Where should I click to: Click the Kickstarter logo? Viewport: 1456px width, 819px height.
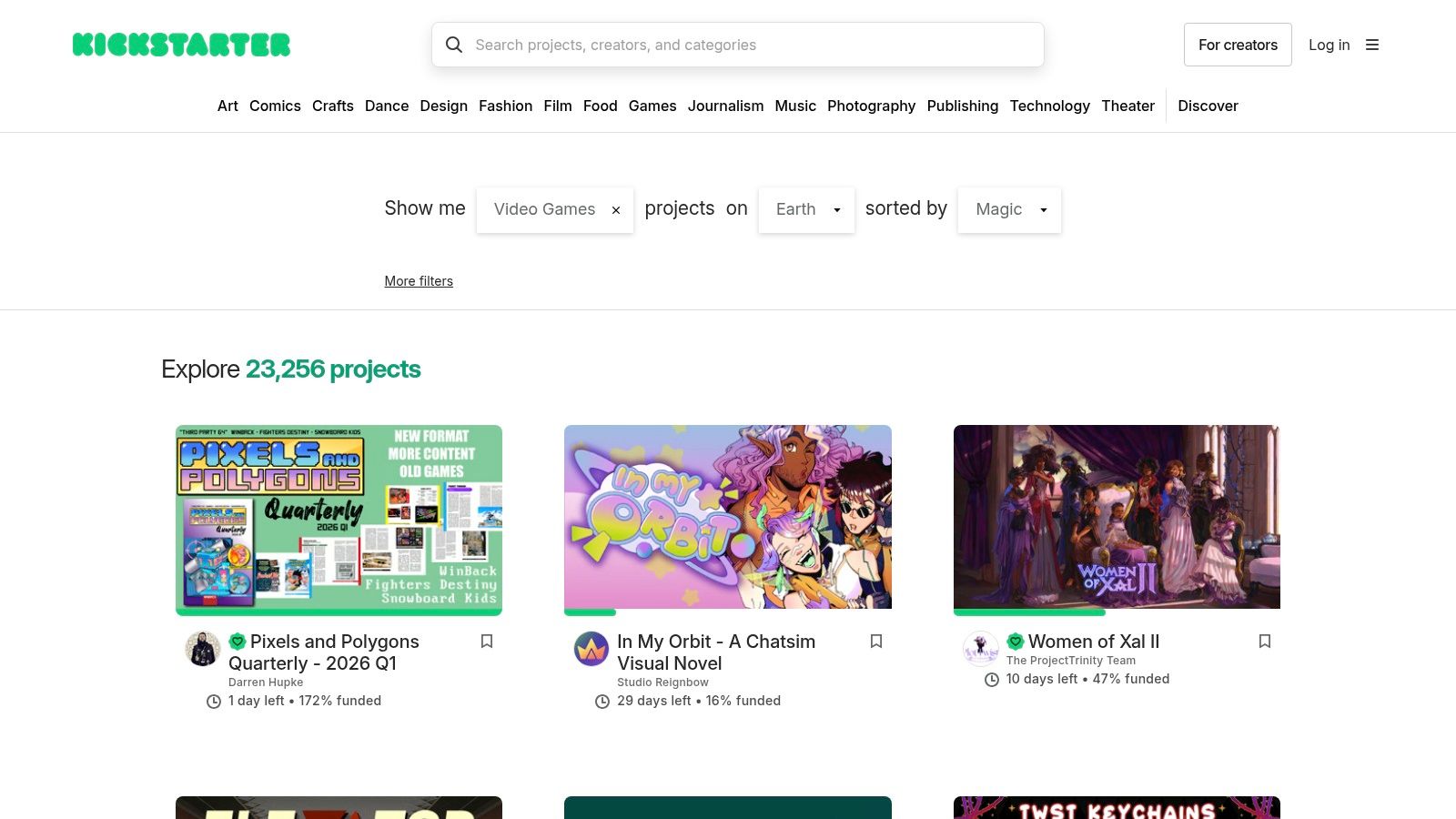(x=181, y=44)
